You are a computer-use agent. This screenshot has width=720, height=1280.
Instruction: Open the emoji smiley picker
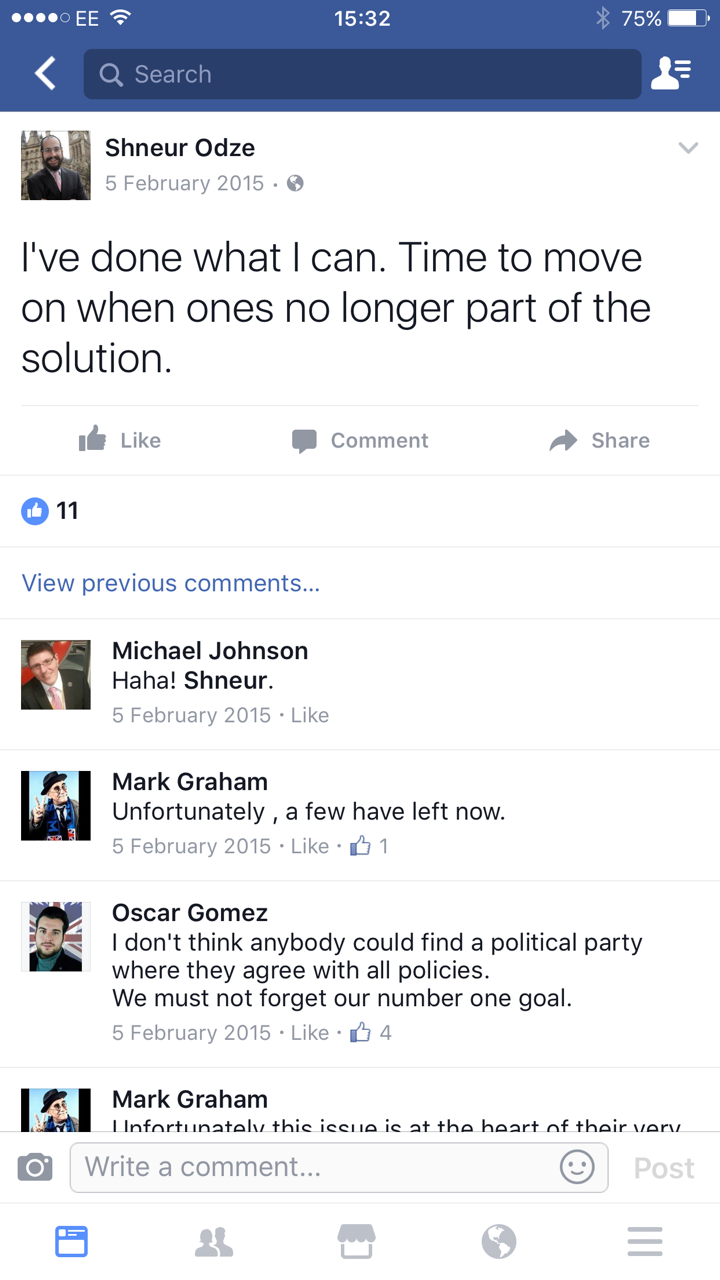pyautogui.click(x=577, y=1167)
